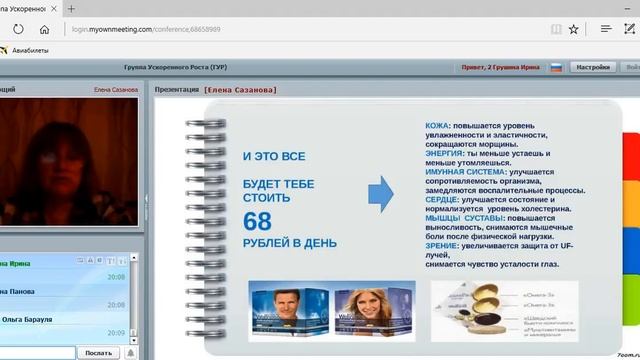
Task: Click the Презентация panel title
Action: click(177, 90)
